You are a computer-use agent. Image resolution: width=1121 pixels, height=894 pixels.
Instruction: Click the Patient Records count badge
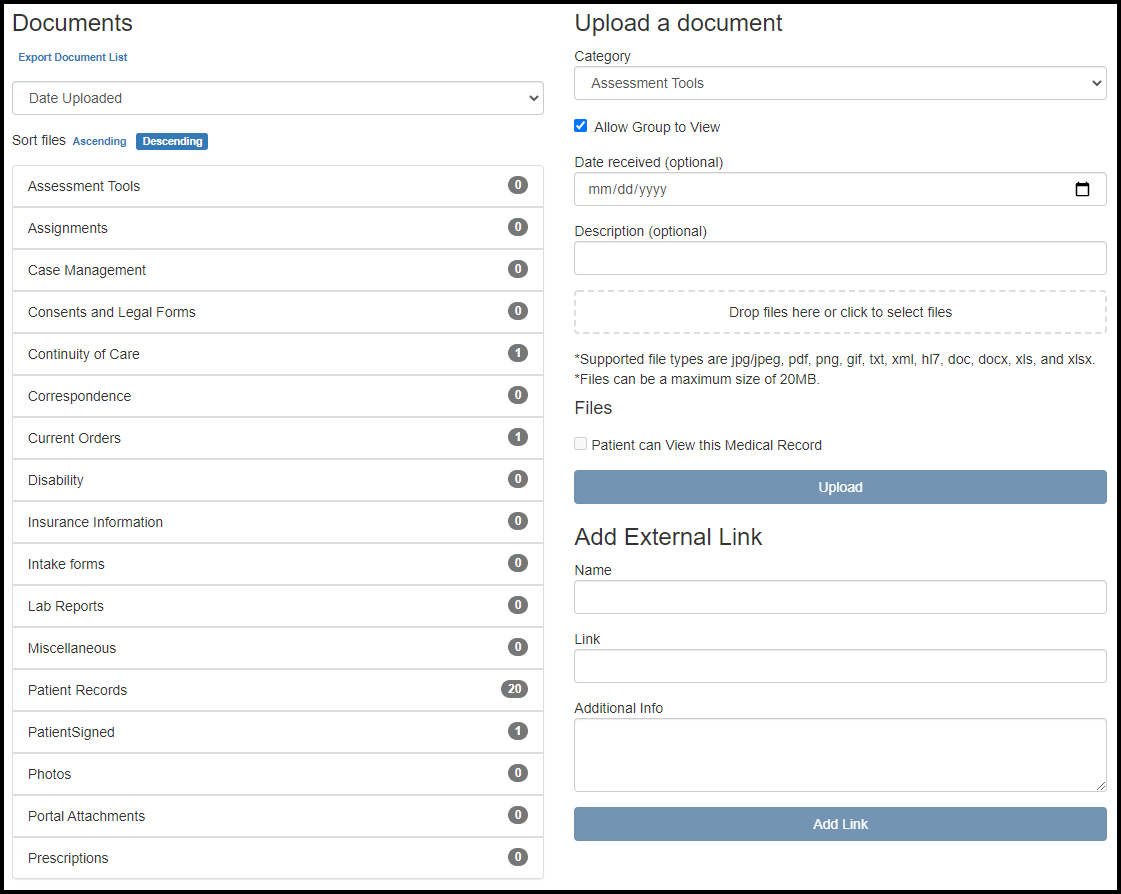click(514, 689)
